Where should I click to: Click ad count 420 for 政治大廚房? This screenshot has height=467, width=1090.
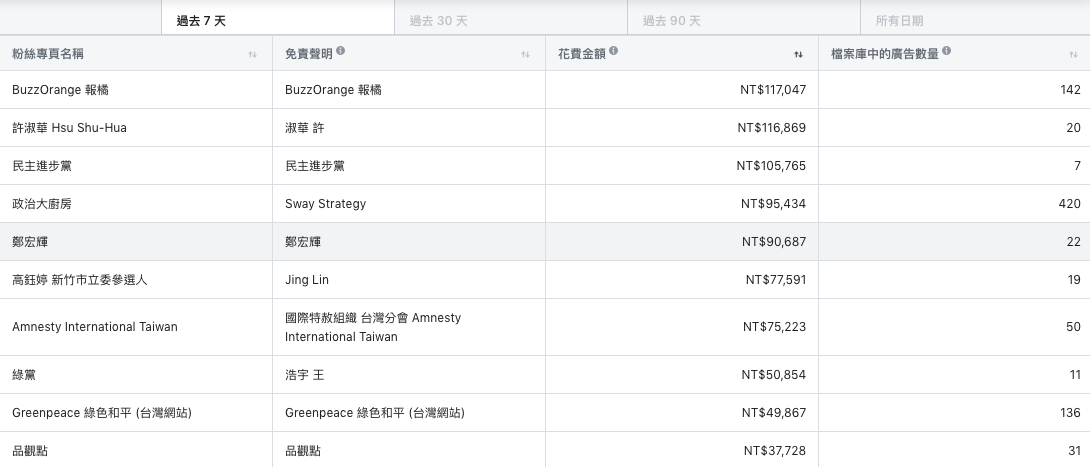(1069, 204)
